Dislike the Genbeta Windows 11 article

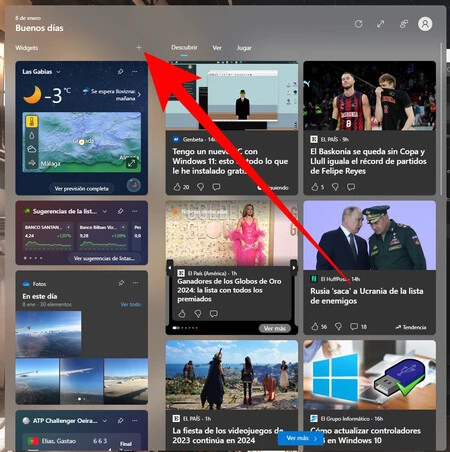pyautogui.click(x=200, y=187)
